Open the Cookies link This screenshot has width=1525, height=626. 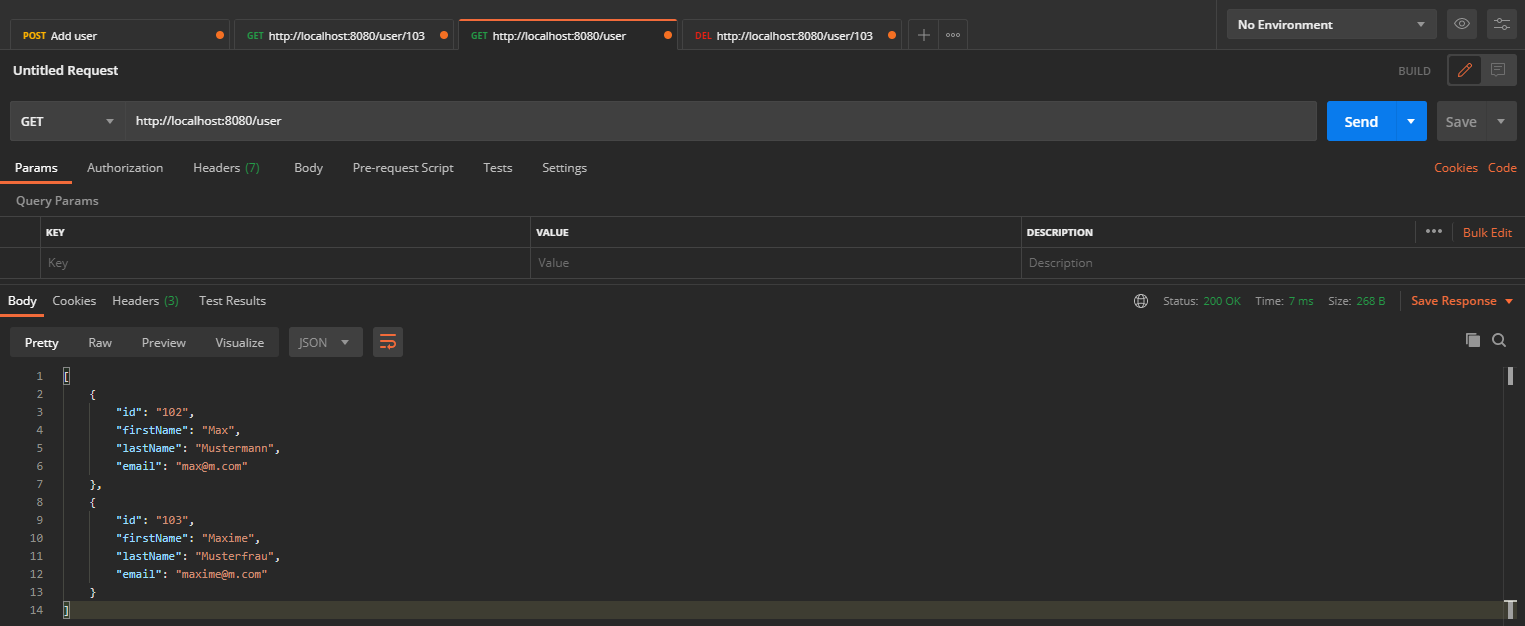(x=1456, y=168)
